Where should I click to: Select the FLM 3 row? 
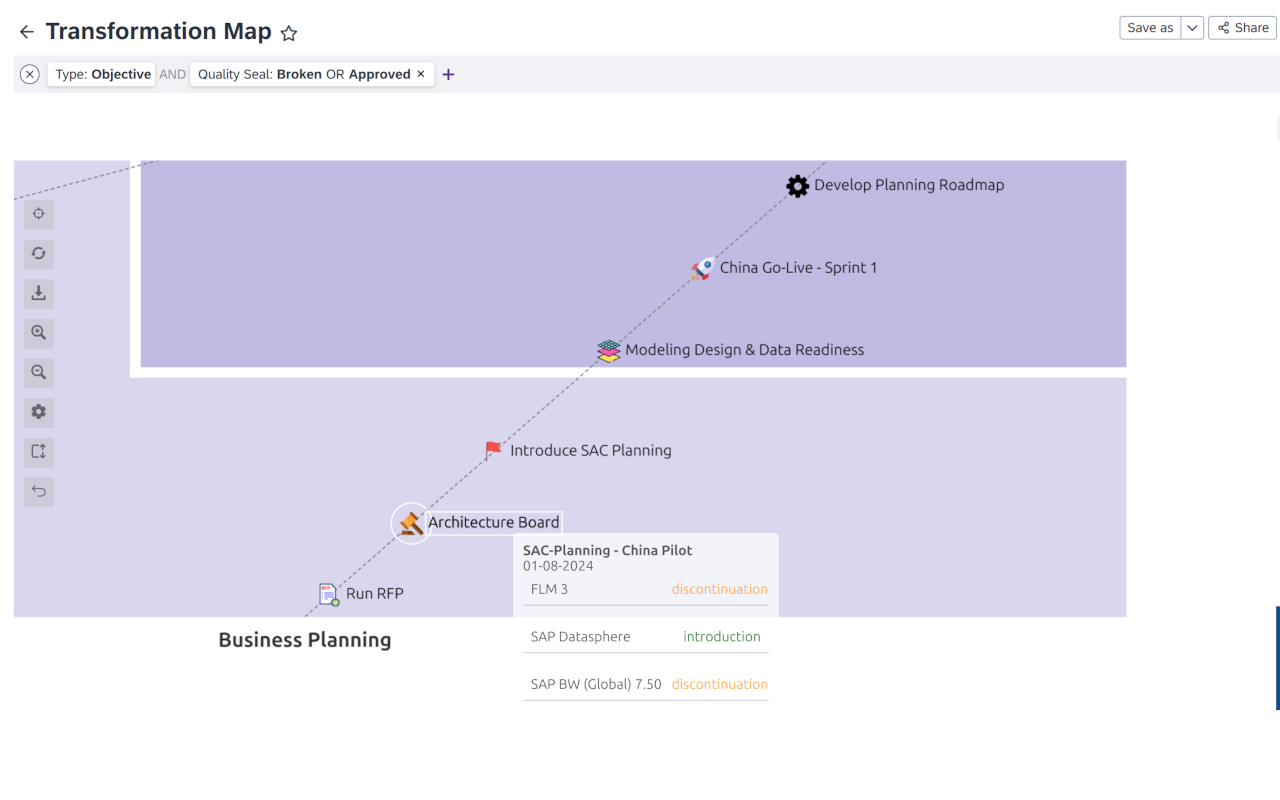[647, 590]
